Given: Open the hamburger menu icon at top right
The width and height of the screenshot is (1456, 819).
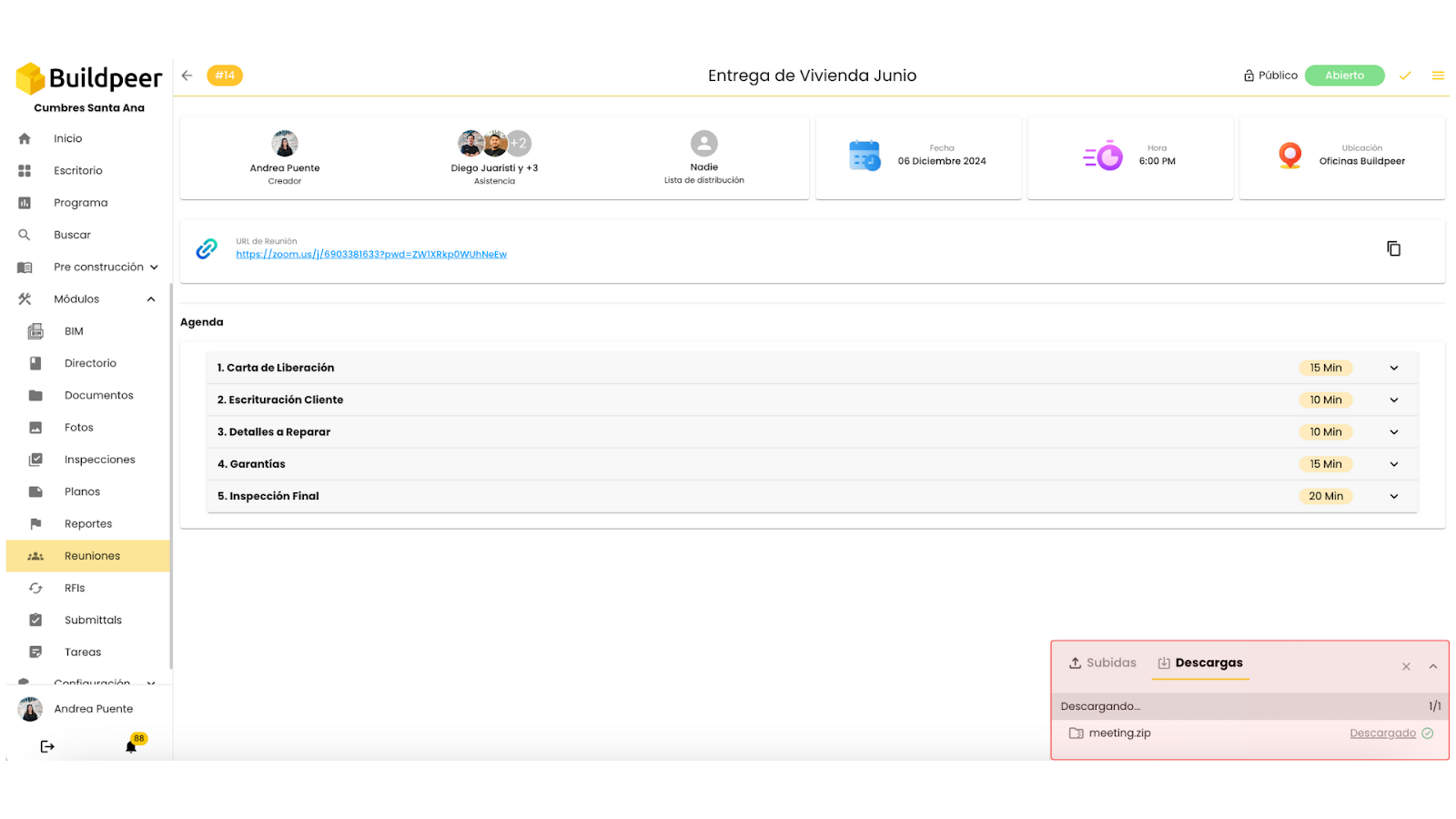Looking at the screenshot, I should 1438,76.
